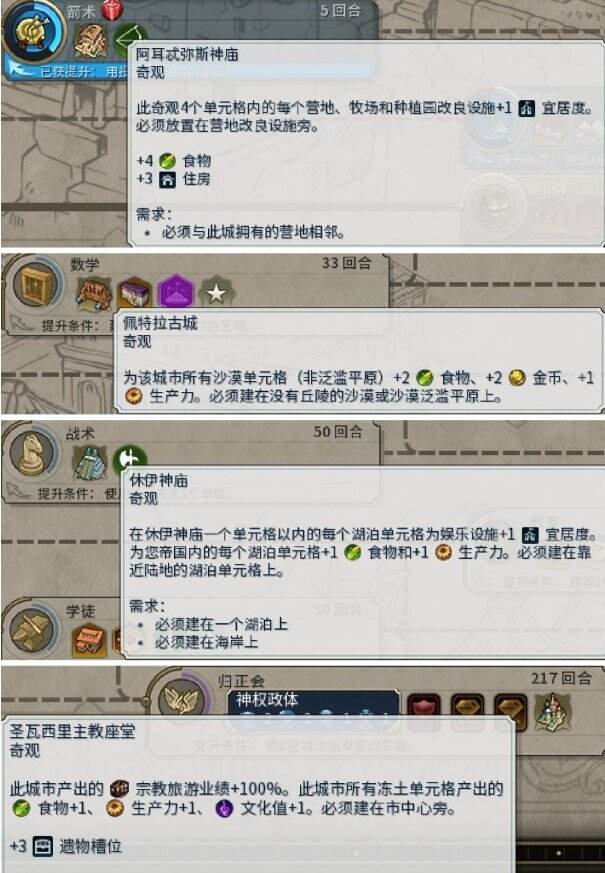Select the 战术 chess knight technology icon
The image size is (605, 873).
[x=35, y=454]
